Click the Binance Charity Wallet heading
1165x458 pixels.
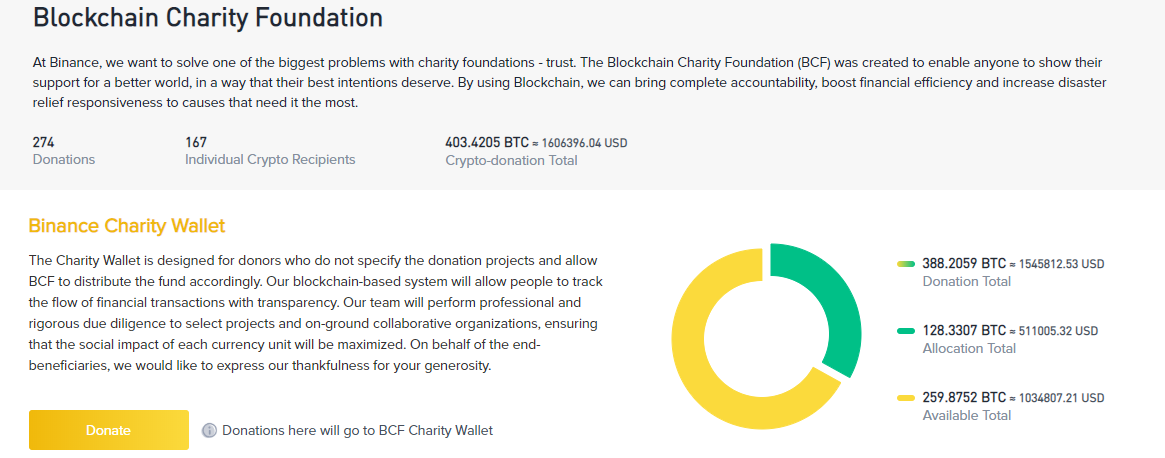[x=127, y=226]
